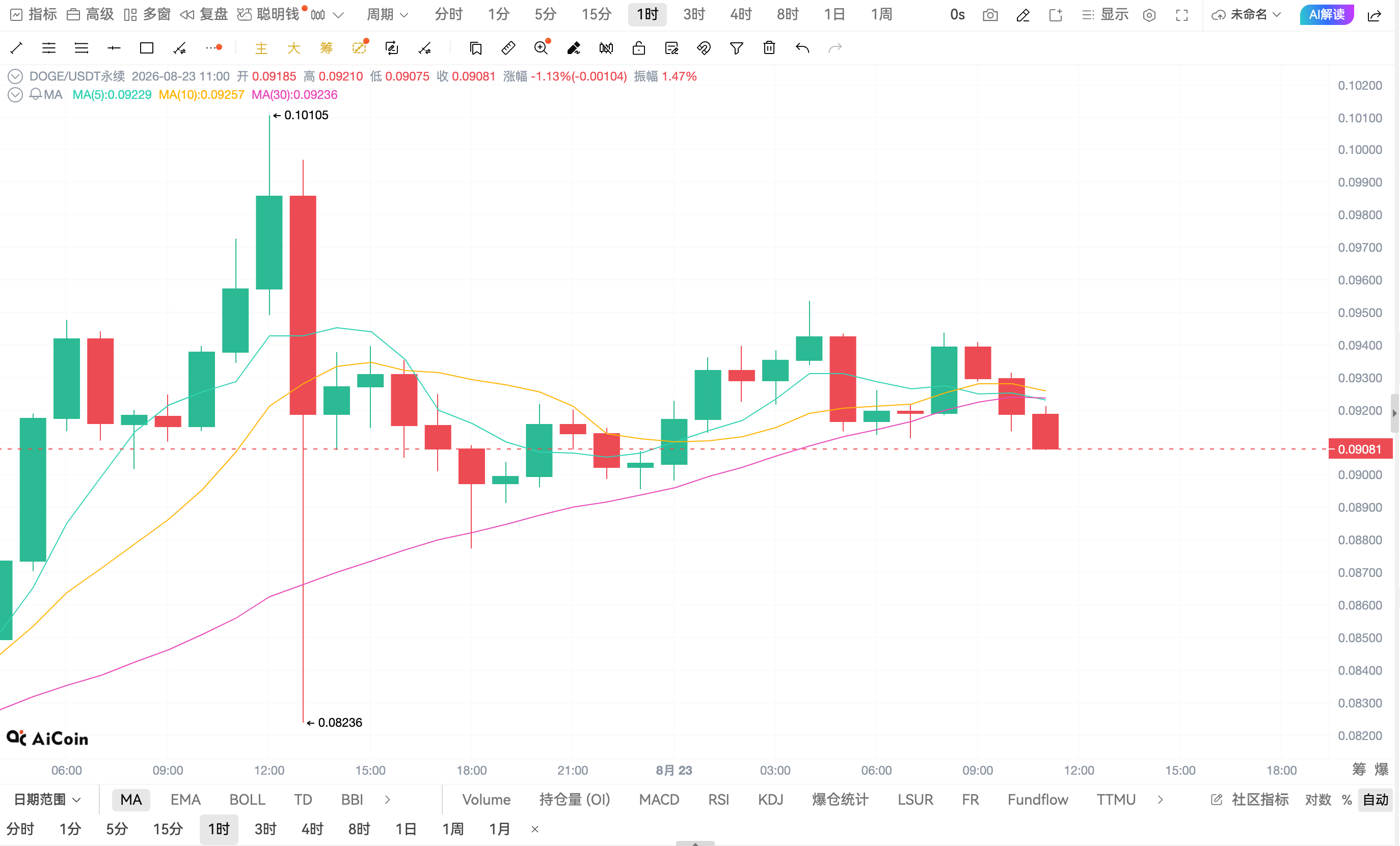The image size is (1400, 846).
Task: Hide drawings with the eye-link icon
Action: pos(704,48)
